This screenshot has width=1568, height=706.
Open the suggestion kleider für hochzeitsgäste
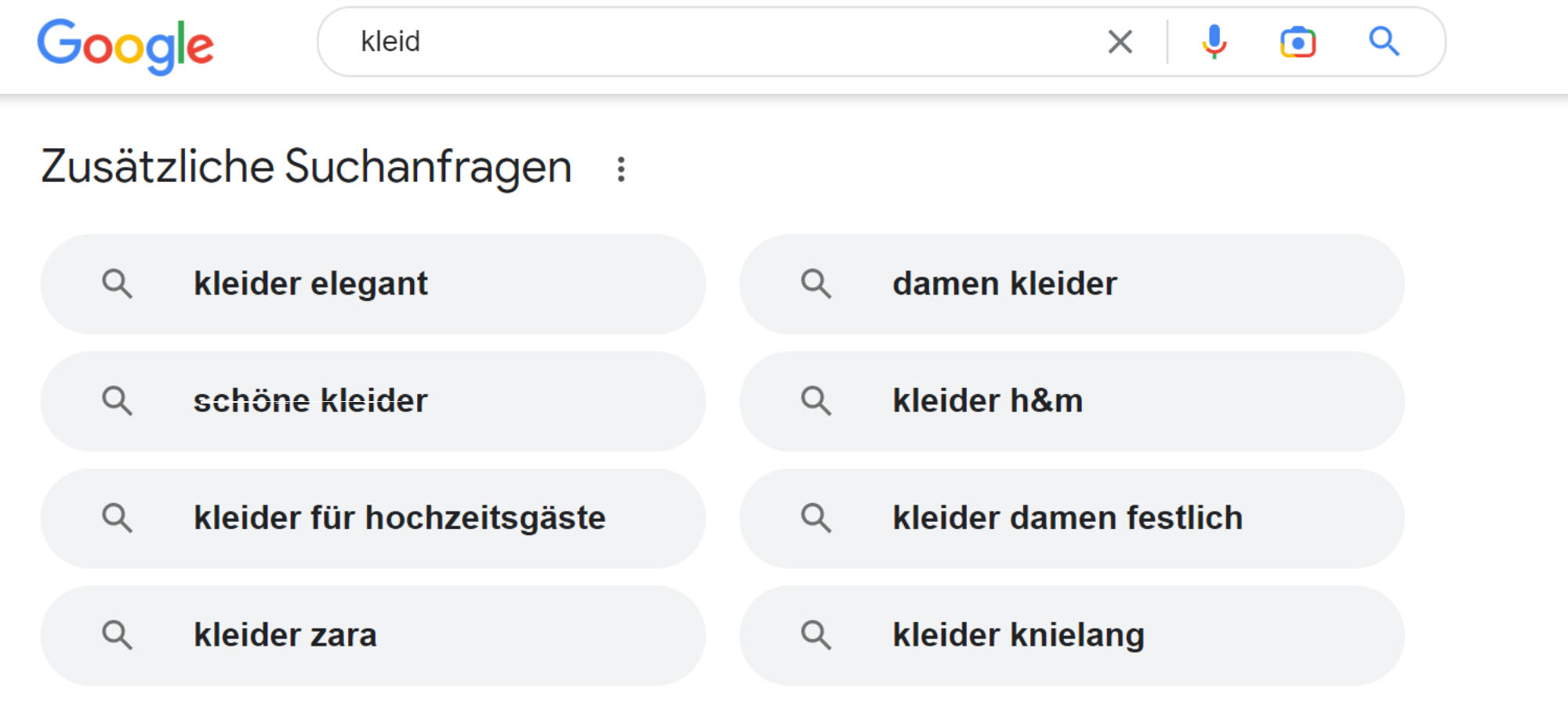click(x=400, y=517)
